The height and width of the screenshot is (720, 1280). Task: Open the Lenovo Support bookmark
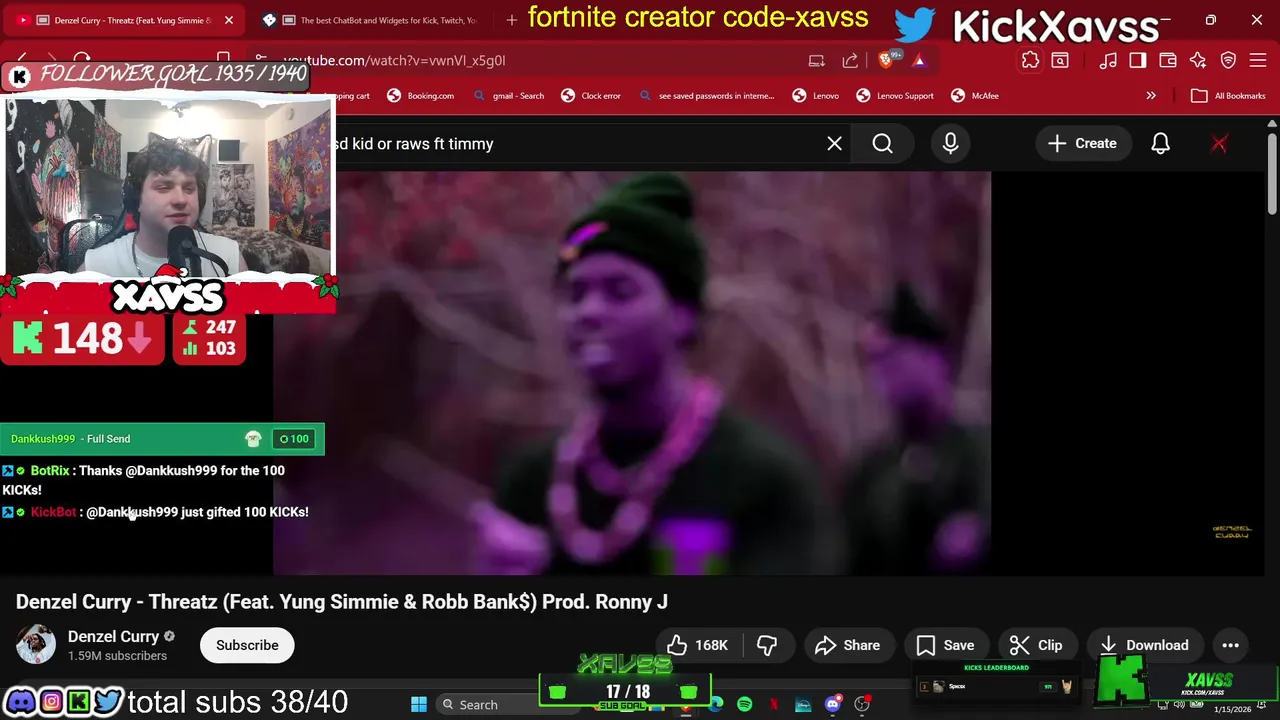point(895,96)
